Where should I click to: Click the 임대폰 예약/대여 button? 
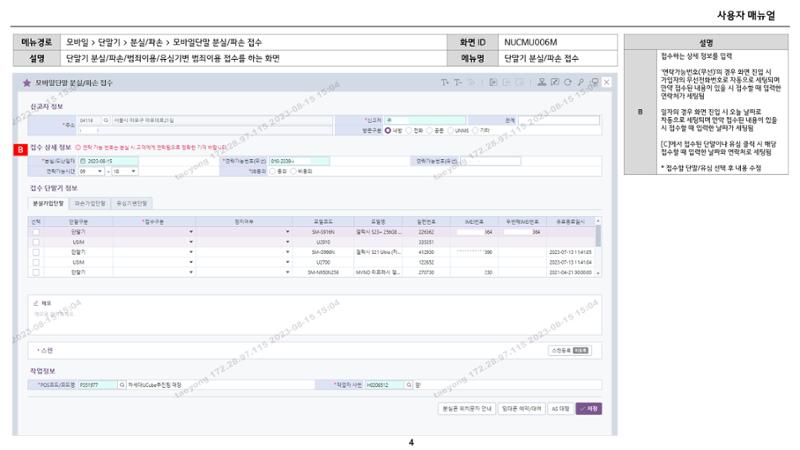521,409
